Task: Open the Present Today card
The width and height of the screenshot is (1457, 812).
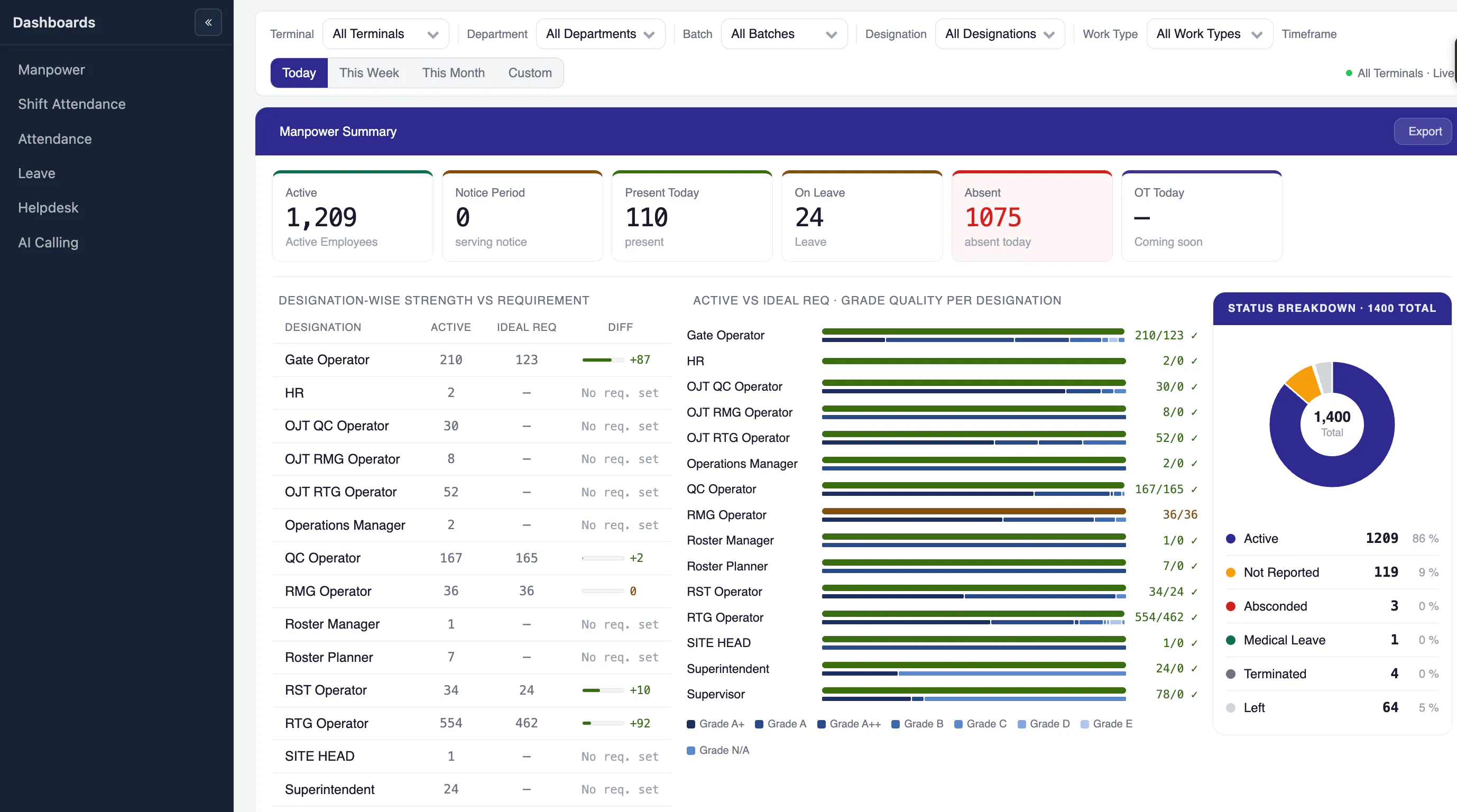Action: pyautogui.click(x=693, y=216)
